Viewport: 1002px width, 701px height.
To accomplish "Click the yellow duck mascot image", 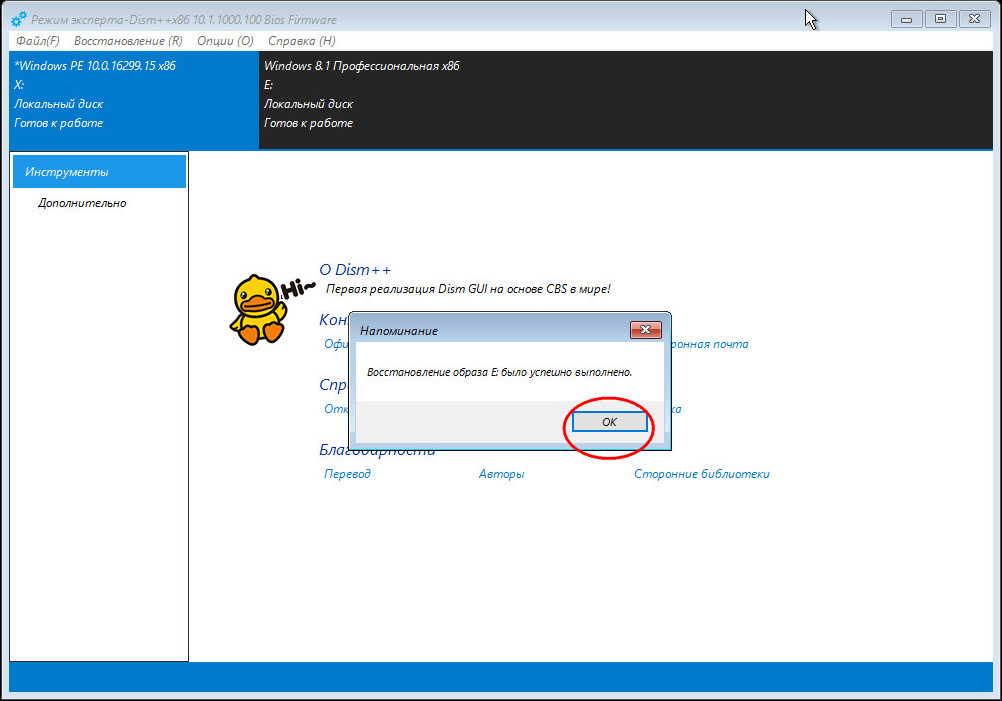I will [x=258, y=311].
